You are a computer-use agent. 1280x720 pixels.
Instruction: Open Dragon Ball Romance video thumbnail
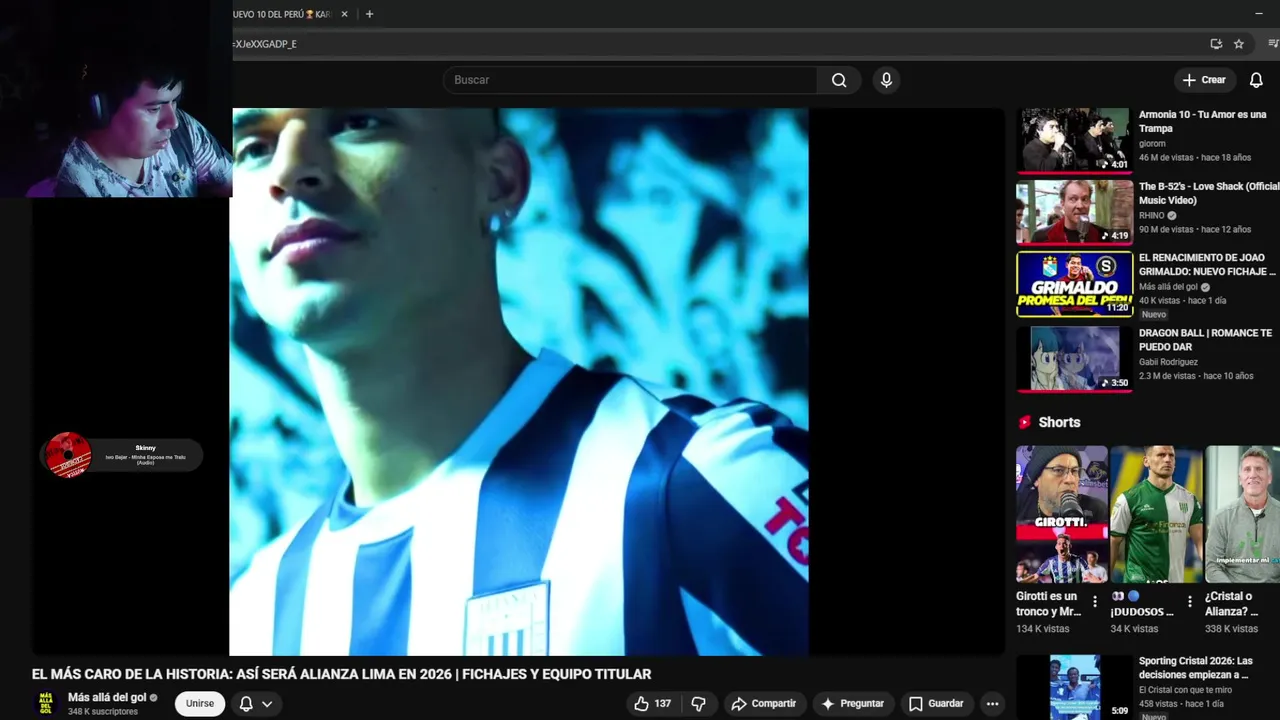[1074, 359]
